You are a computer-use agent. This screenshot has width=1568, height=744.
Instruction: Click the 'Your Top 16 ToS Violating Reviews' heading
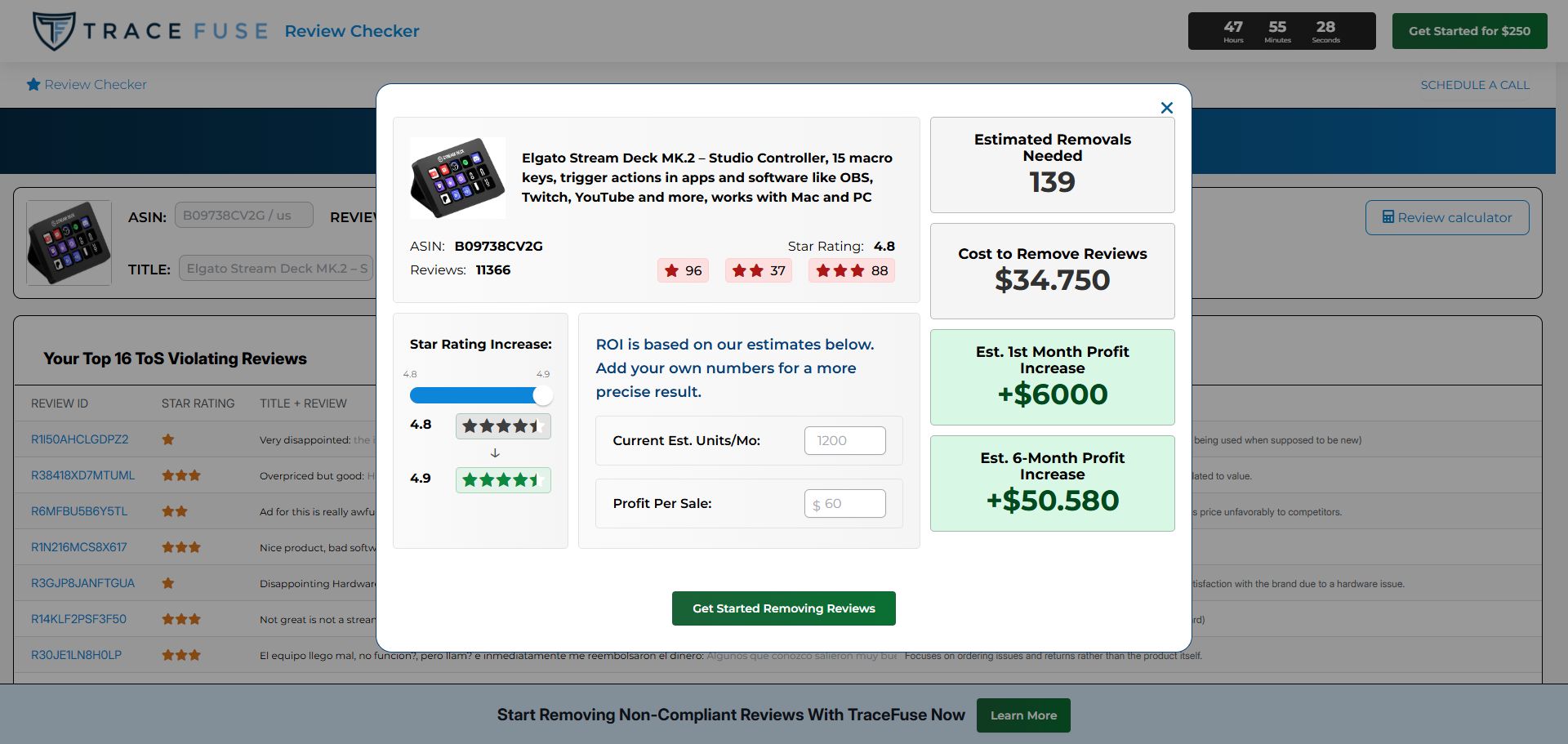click(x=175, y=359)
